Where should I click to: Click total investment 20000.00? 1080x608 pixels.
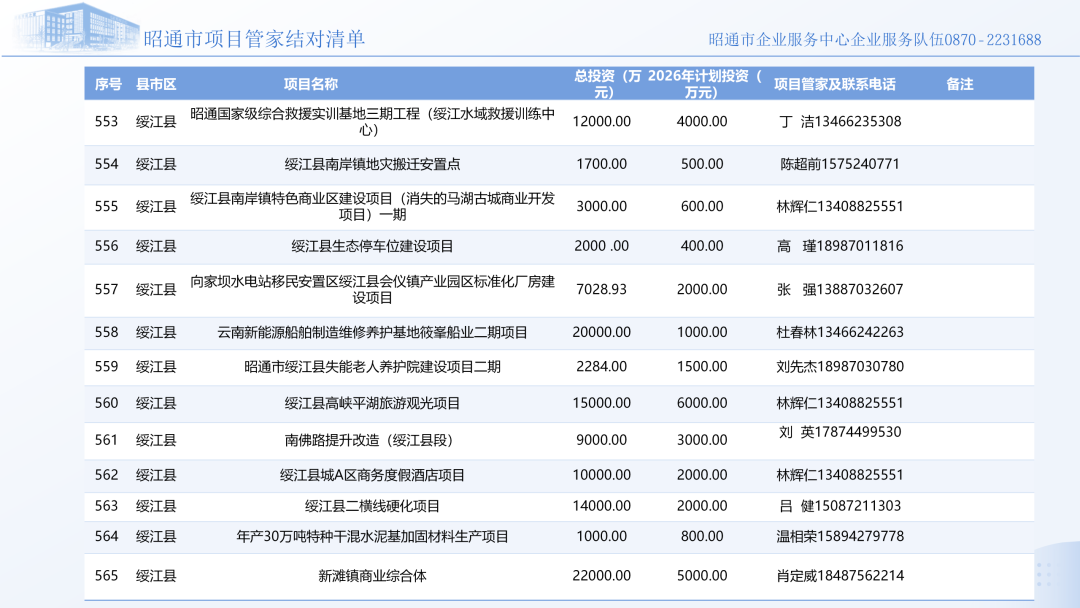point(601,333)
